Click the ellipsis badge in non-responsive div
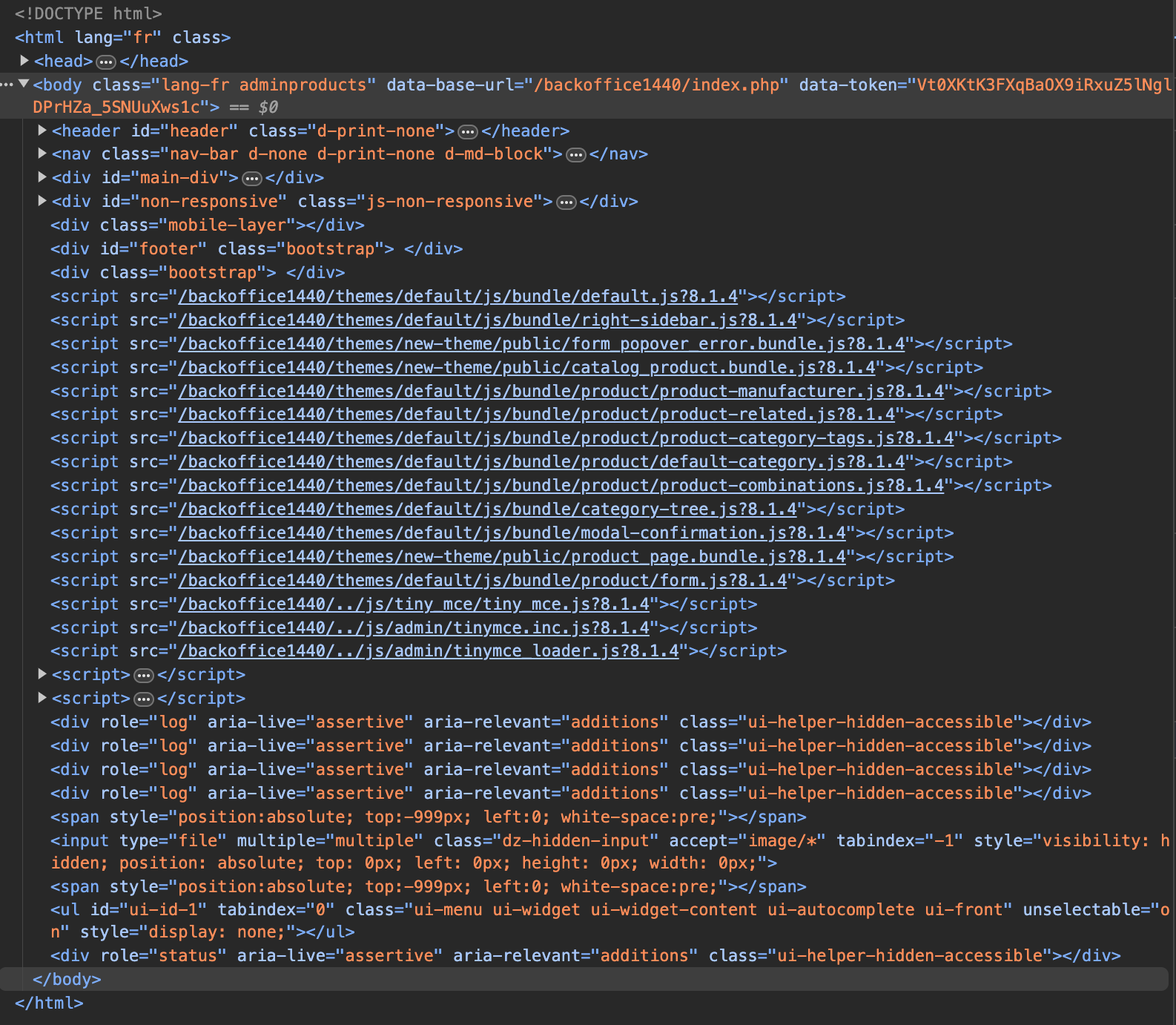1176x1025 pixels. coord(566,202)
